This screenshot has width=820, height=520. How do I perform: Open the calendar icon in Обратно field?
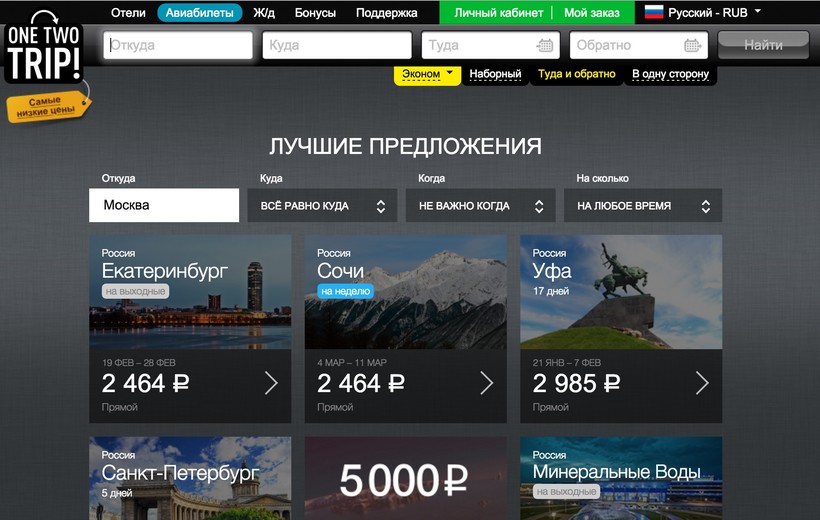[692, 46]
